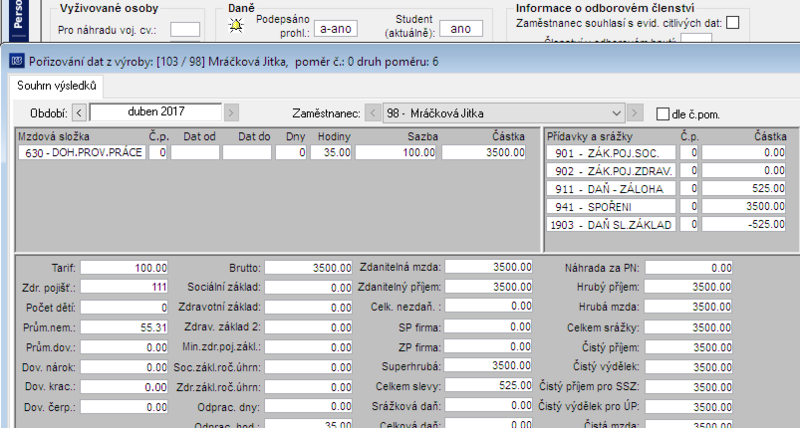Click the Náhrada za PN field
800x428 pixels.
click(x=689, y=268)
